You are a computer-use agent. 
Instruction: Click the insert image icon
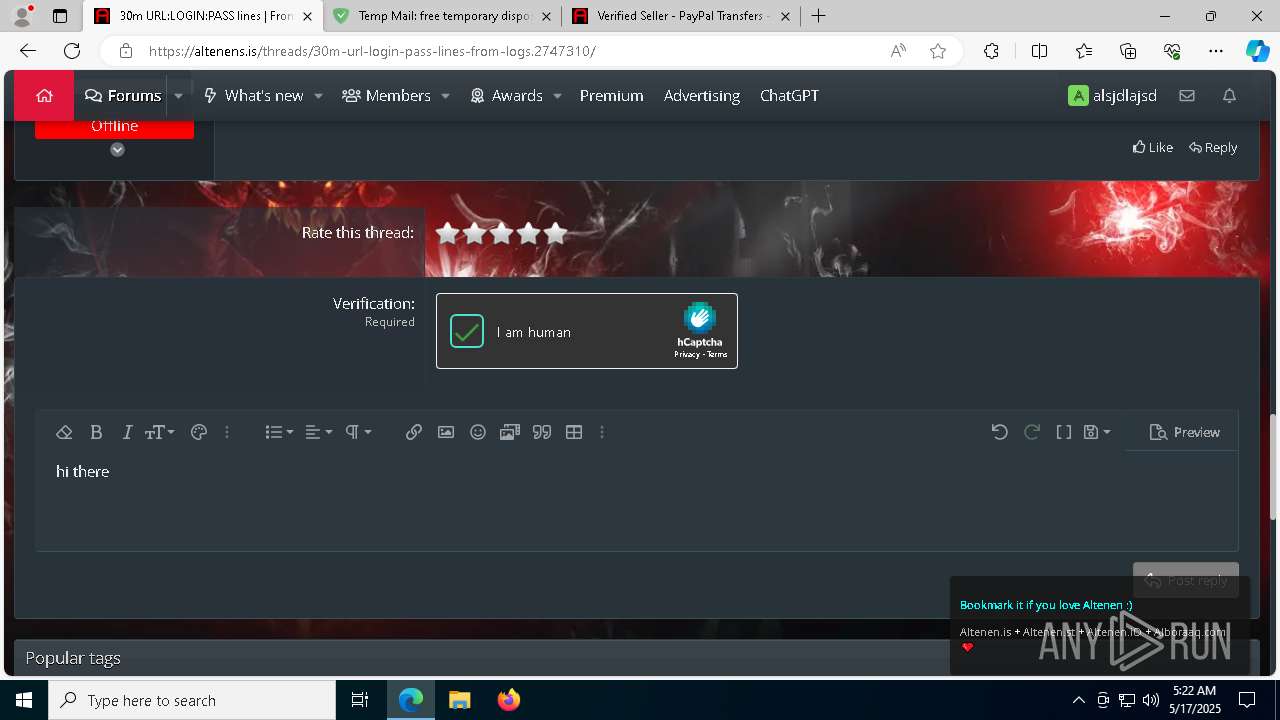(446, 432)
